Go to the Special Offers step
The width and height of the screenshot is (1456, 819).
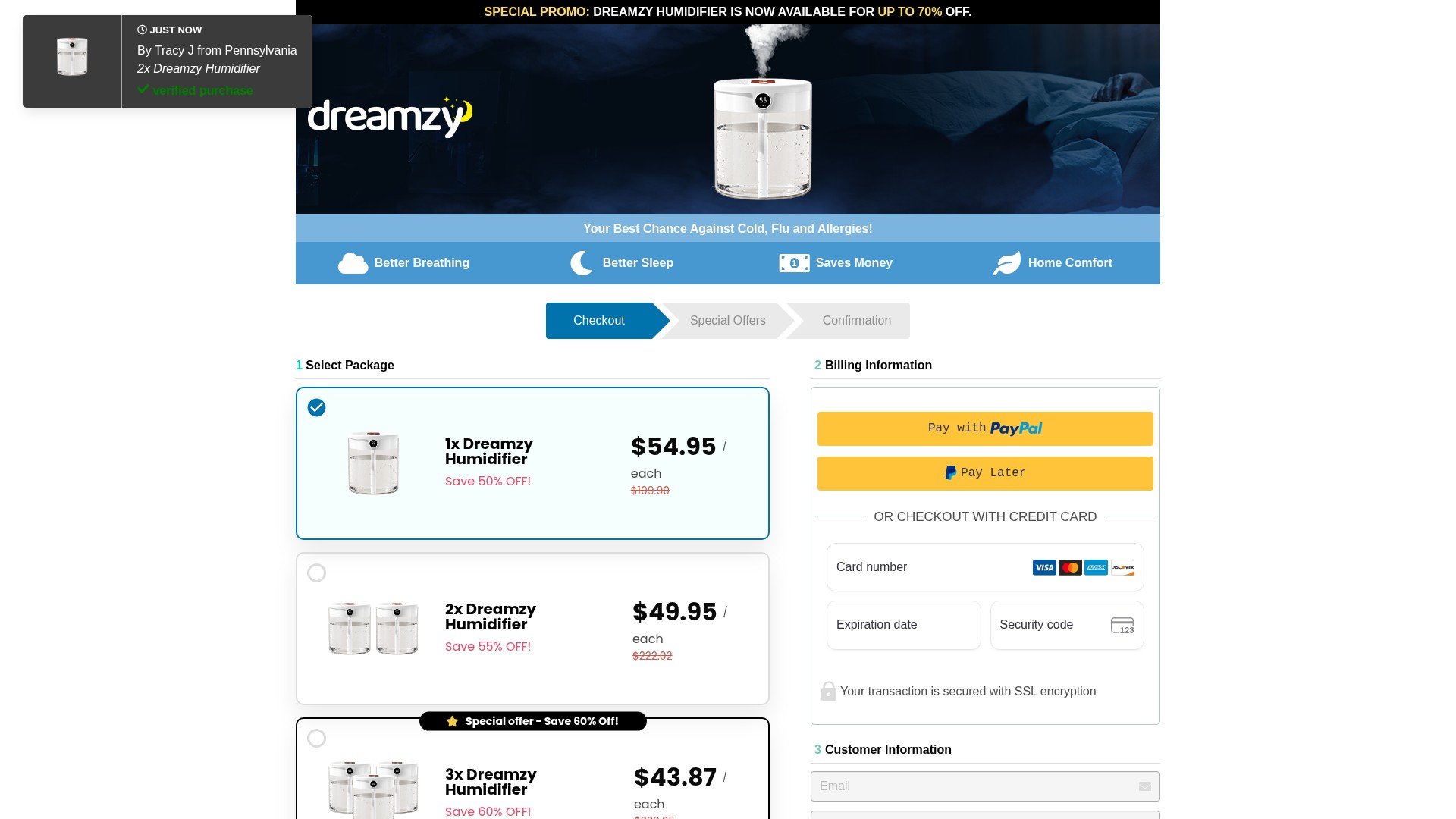(728, 321)
